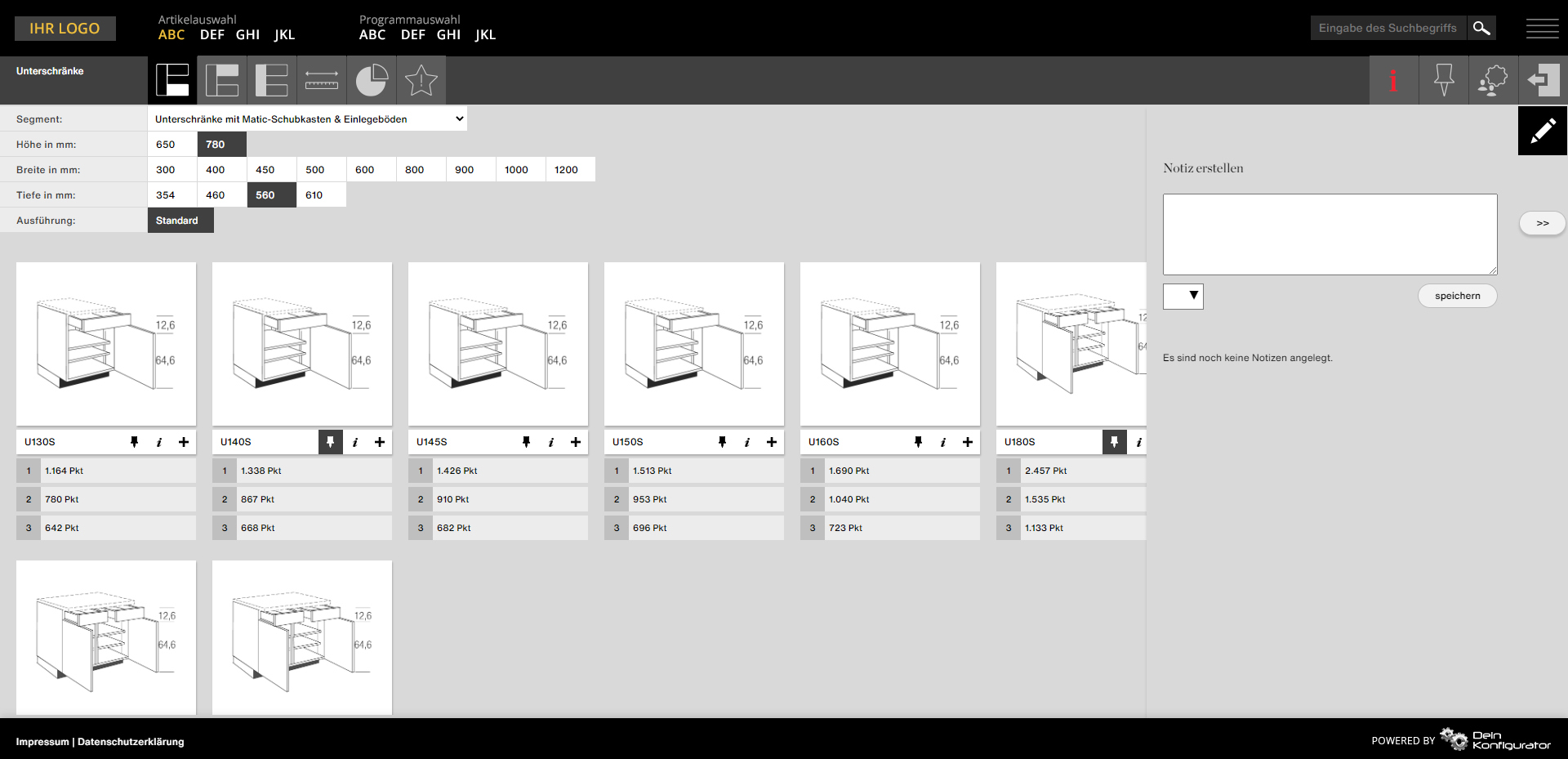Select DEF under Artikelauswahl
Image resolution: width=1568 pixels, height=759 pixels.
coord(212,35)
